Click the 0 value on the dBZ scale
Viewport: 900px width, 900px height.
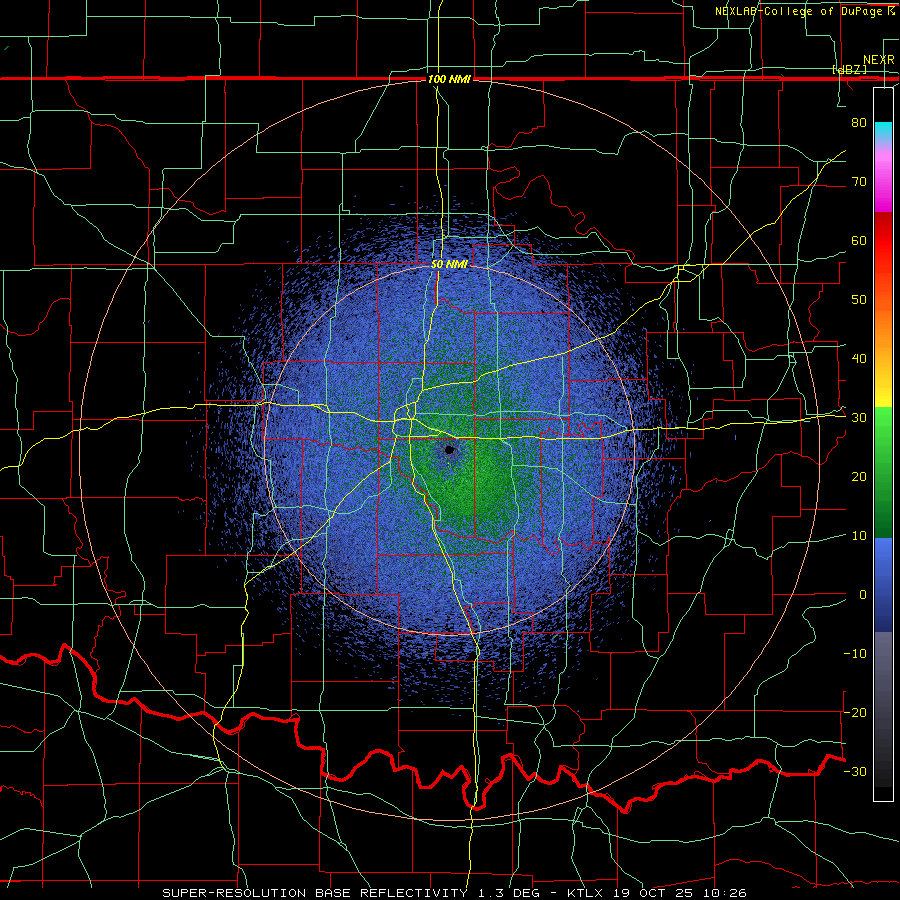(x=863, y=595)
